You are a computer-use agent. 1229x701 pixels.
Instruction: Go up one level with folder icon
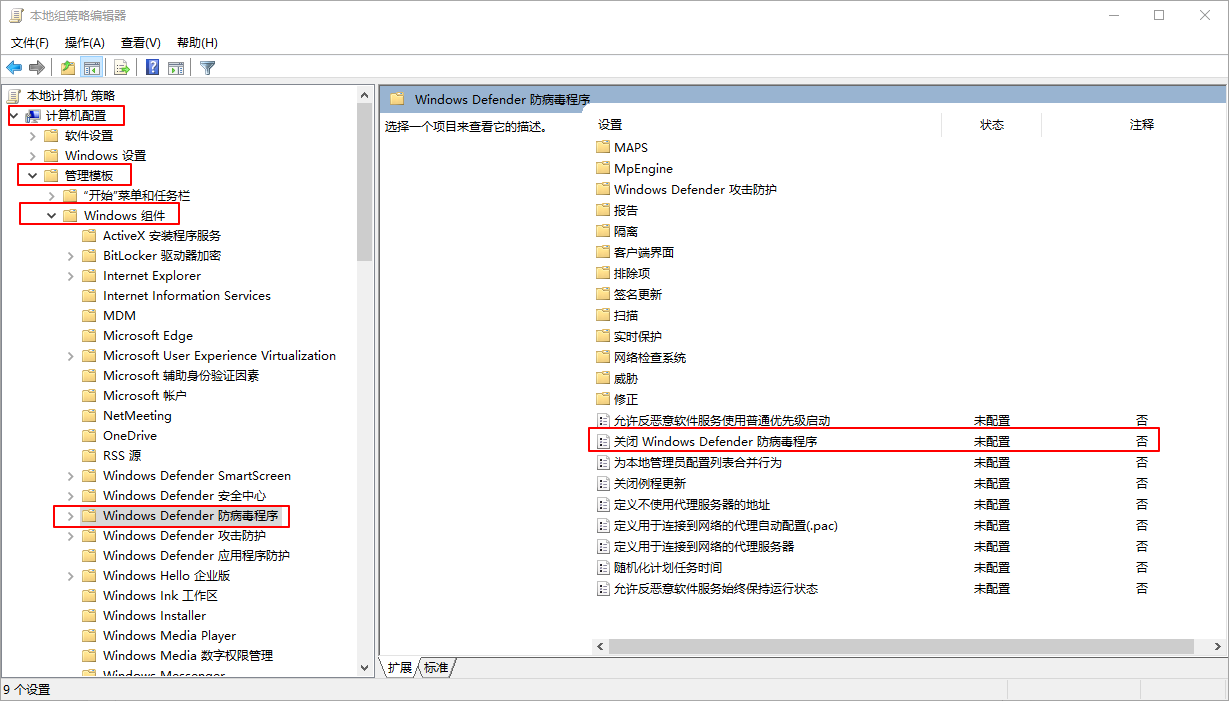coord(67,68)
